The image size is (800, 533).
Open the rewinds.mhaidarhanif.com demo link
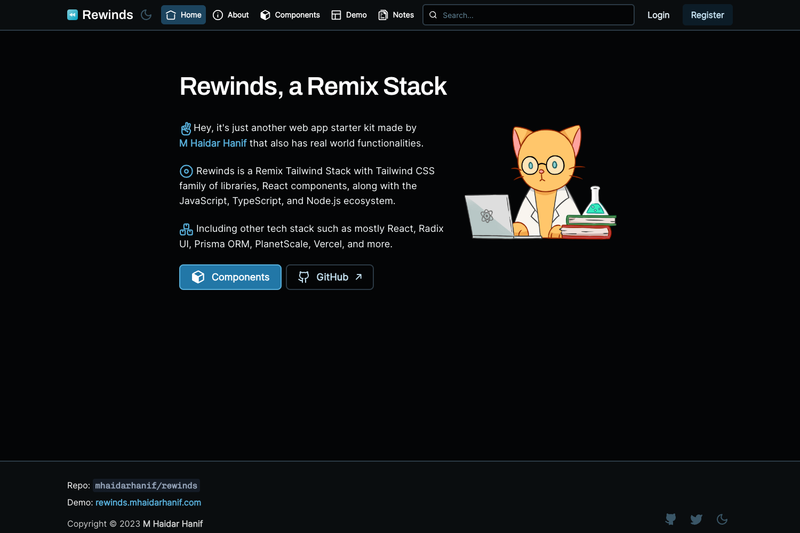tap(148, 502)
